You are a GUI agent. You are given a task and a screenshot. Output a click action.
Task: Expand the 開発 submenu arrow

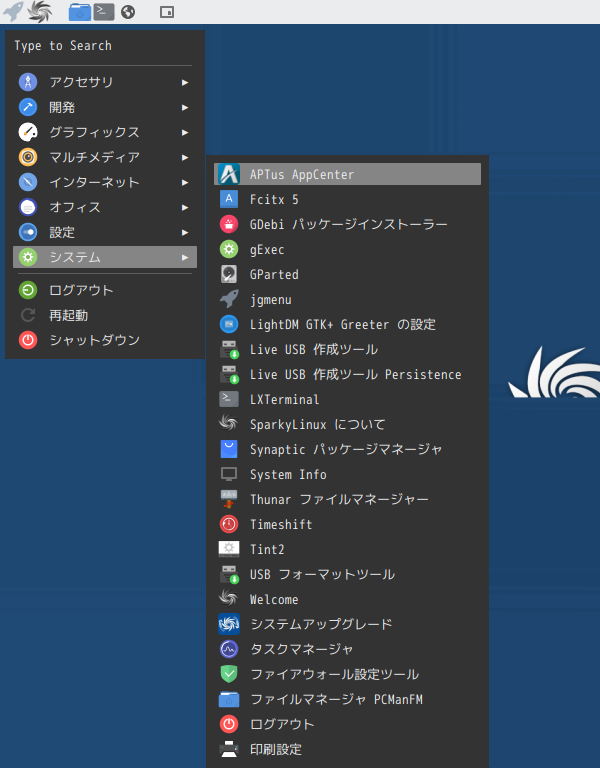pyautogui.click(x=185, y=107)
